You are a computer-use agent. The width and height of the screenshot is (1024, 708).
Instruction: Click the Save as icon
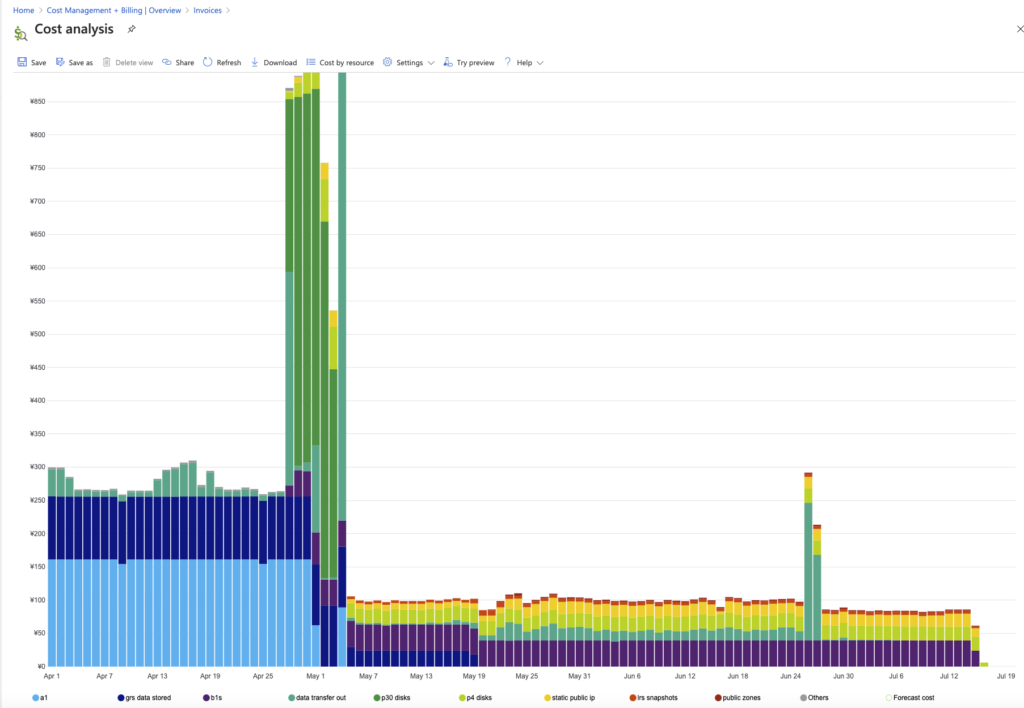point(61,62)
